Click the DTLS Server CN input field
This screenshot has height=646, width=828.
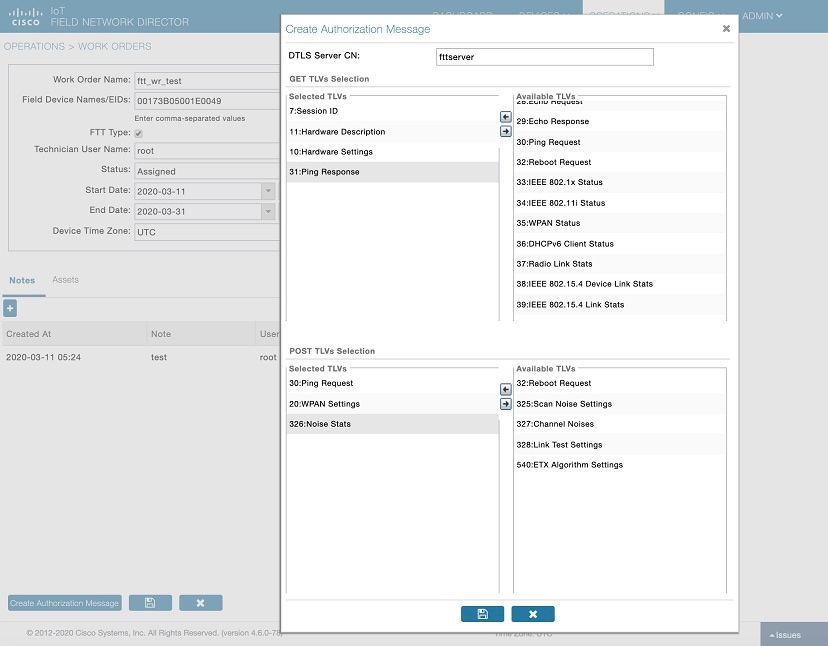click(x=544, y=57)
